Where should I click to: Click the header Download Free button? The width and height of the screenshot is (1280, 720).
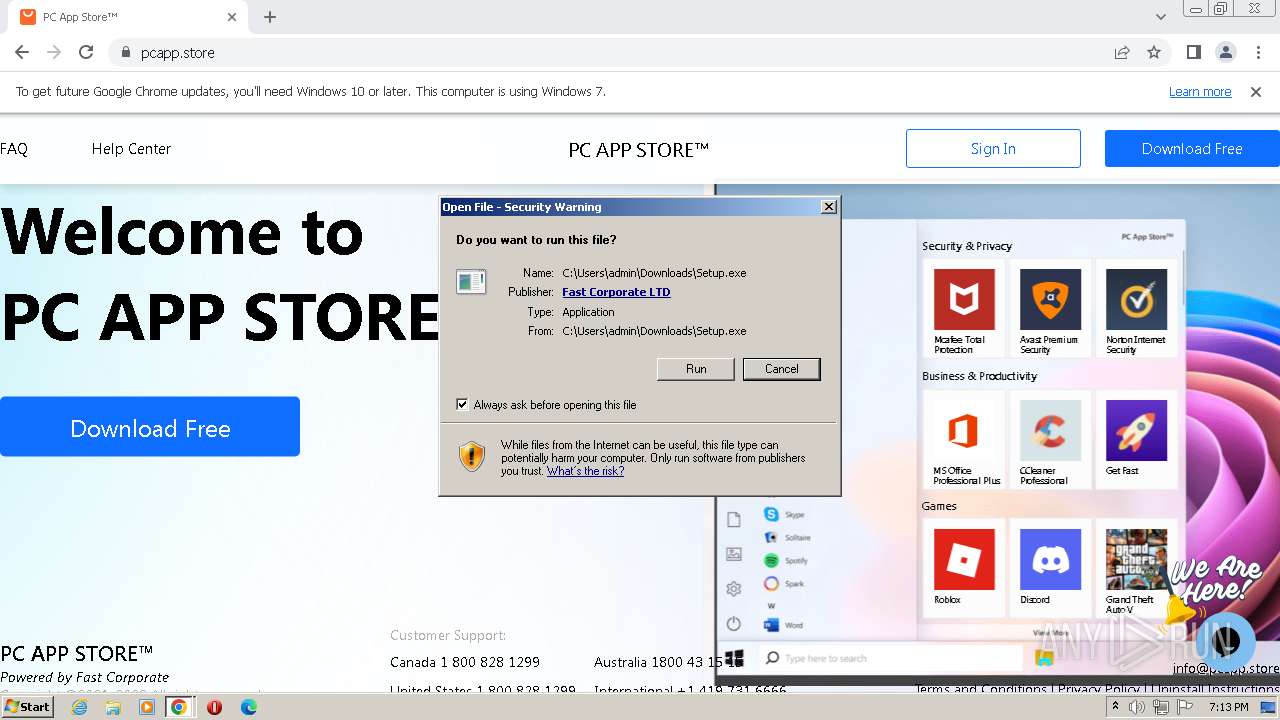[1192, 148]
